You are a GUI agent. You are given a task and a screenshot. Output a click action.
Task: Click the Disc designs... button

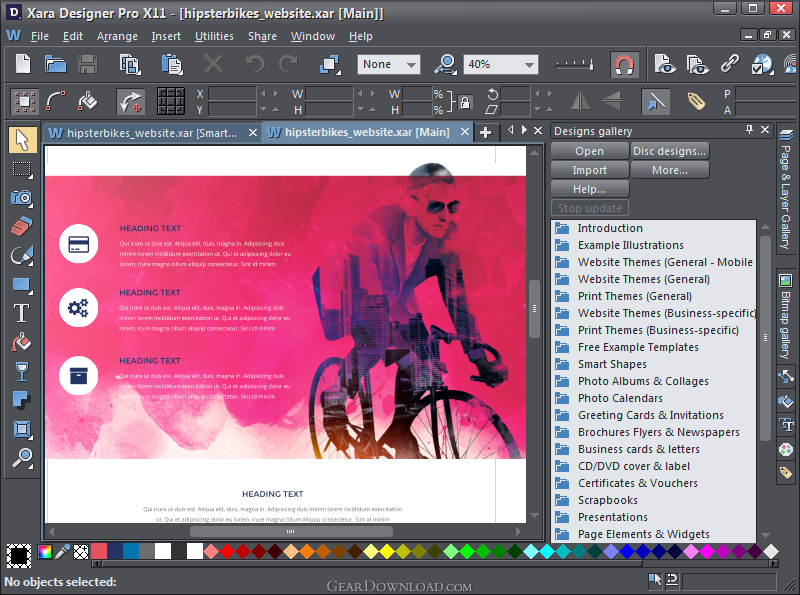click(x=669, y=151)
